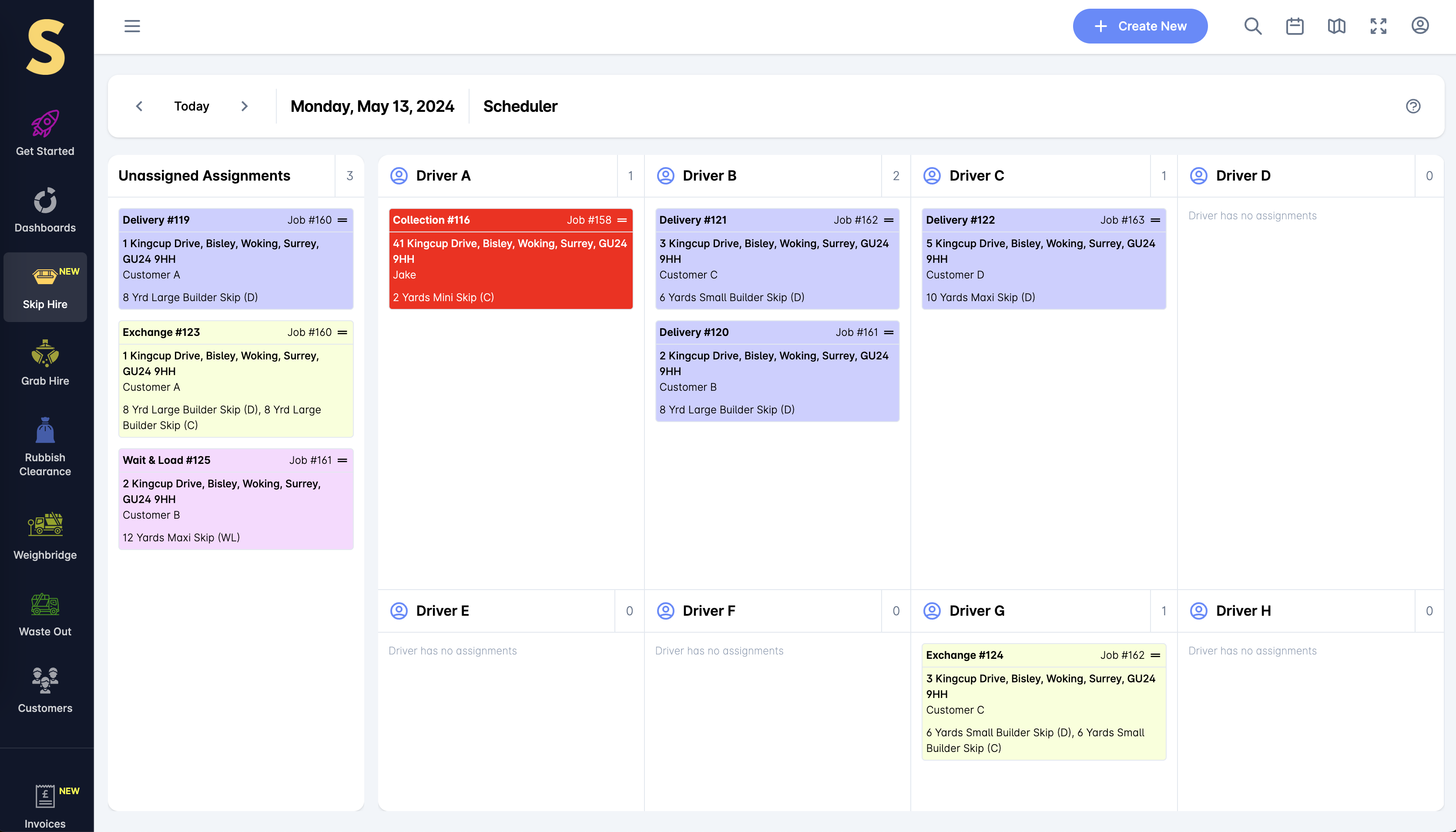Click drag handle on Delivery #119

pos(342,220)
